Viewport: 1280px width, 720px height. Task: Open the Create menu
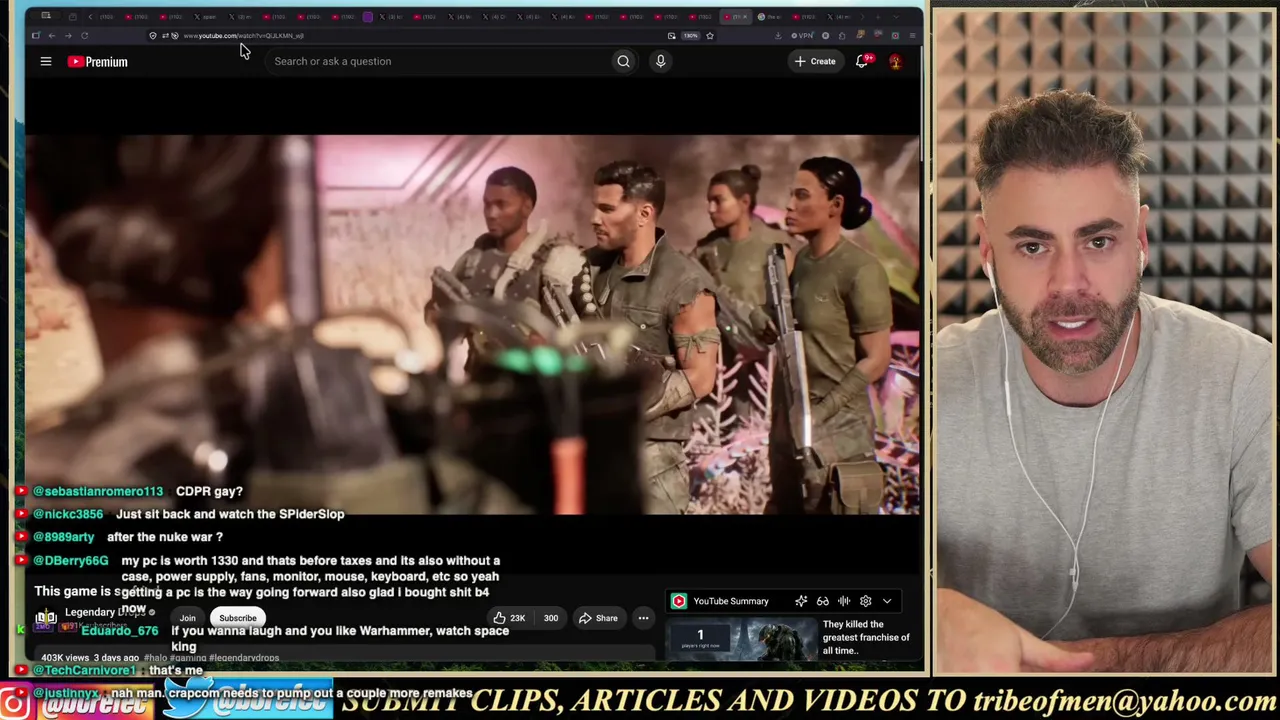tap(815, 61)
